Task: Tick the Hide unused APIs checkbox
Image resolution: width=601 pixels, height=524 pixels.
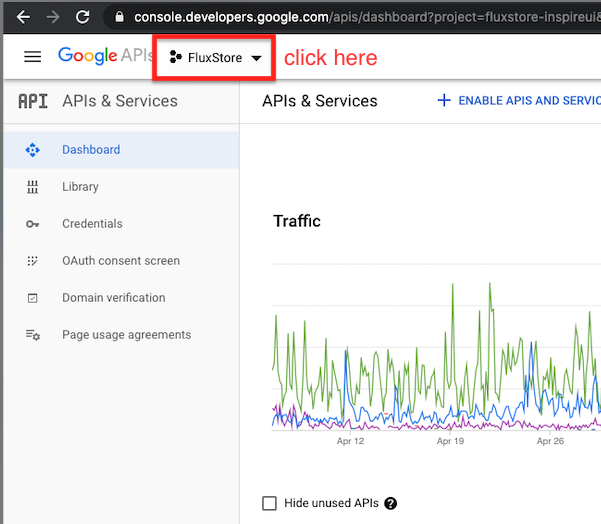Action: 269,503
